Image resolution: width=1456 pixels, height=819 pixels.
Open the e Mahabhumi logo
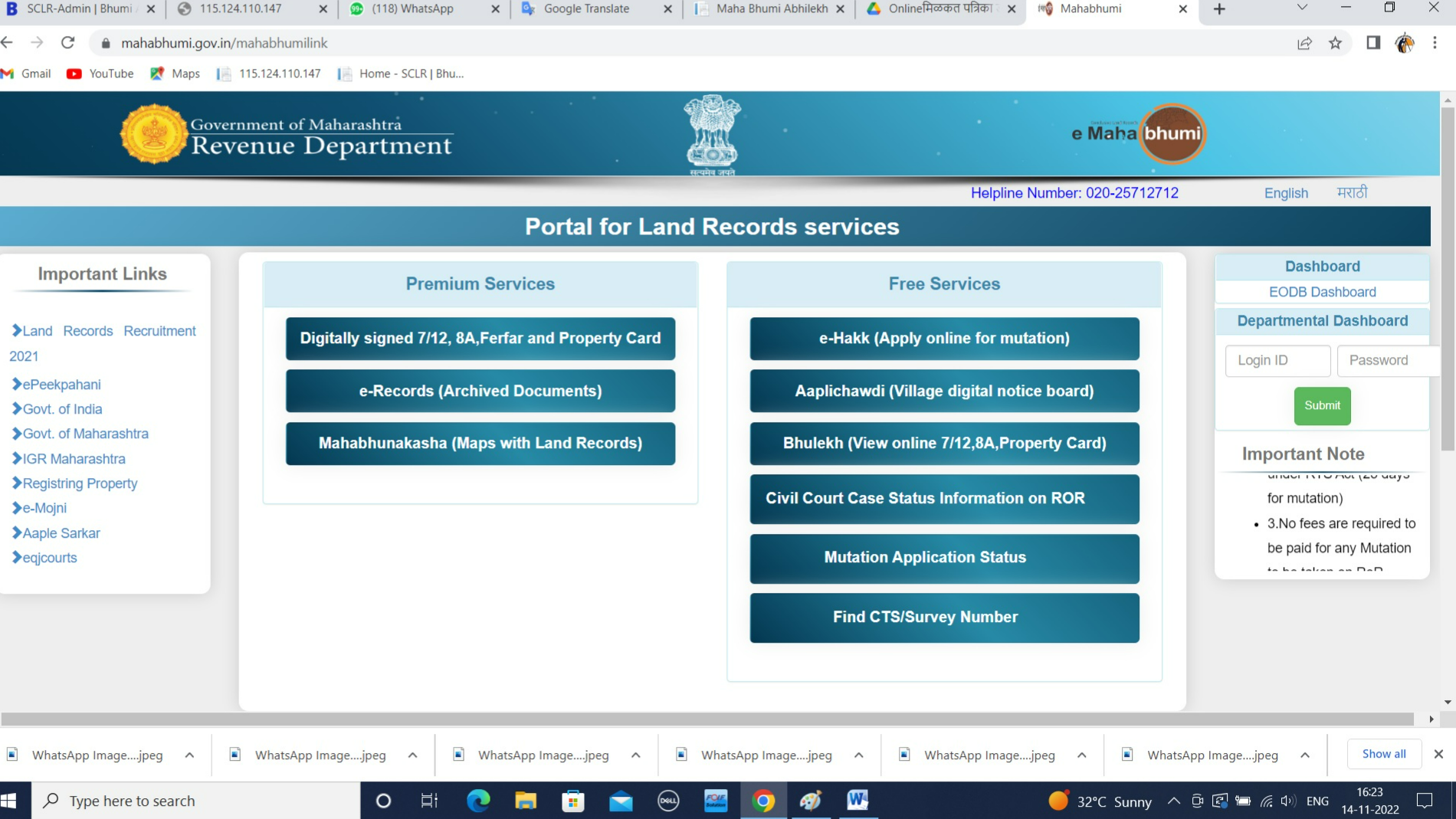click(1140, 133)
